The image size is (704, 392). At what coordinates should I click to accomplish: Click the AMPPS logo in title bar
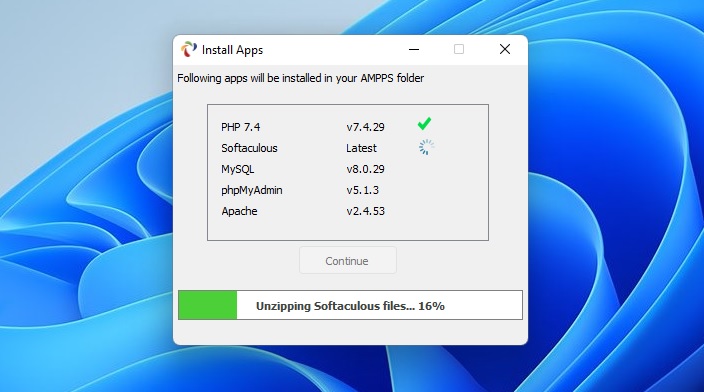(x=189, y=49)
